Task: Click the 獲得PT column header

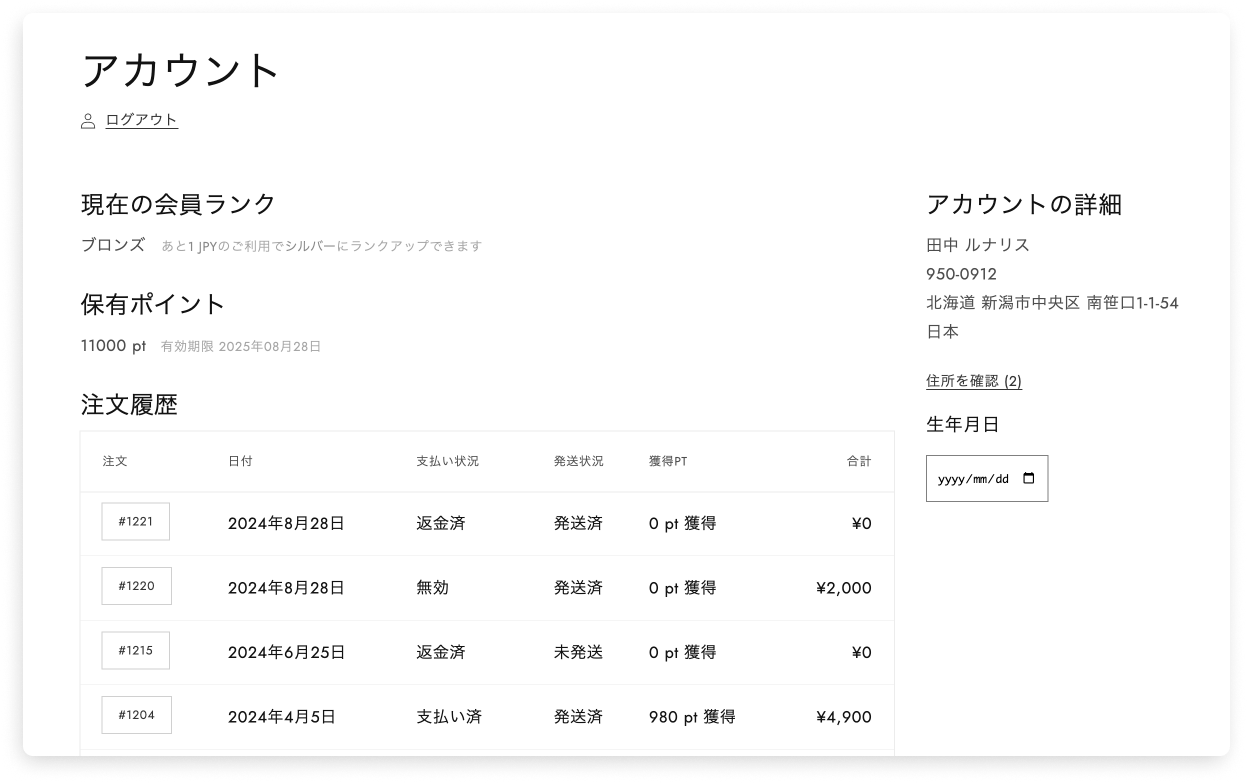Action: click(x=667, y=461)
